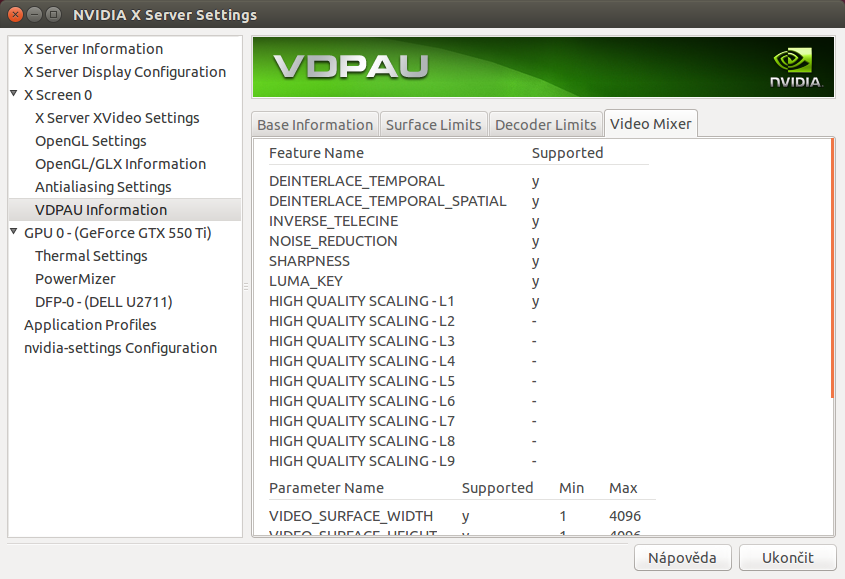Click the Feature Name column header
Image resolution: width=845 pixels, height=579 pixels.
(316, 153)
